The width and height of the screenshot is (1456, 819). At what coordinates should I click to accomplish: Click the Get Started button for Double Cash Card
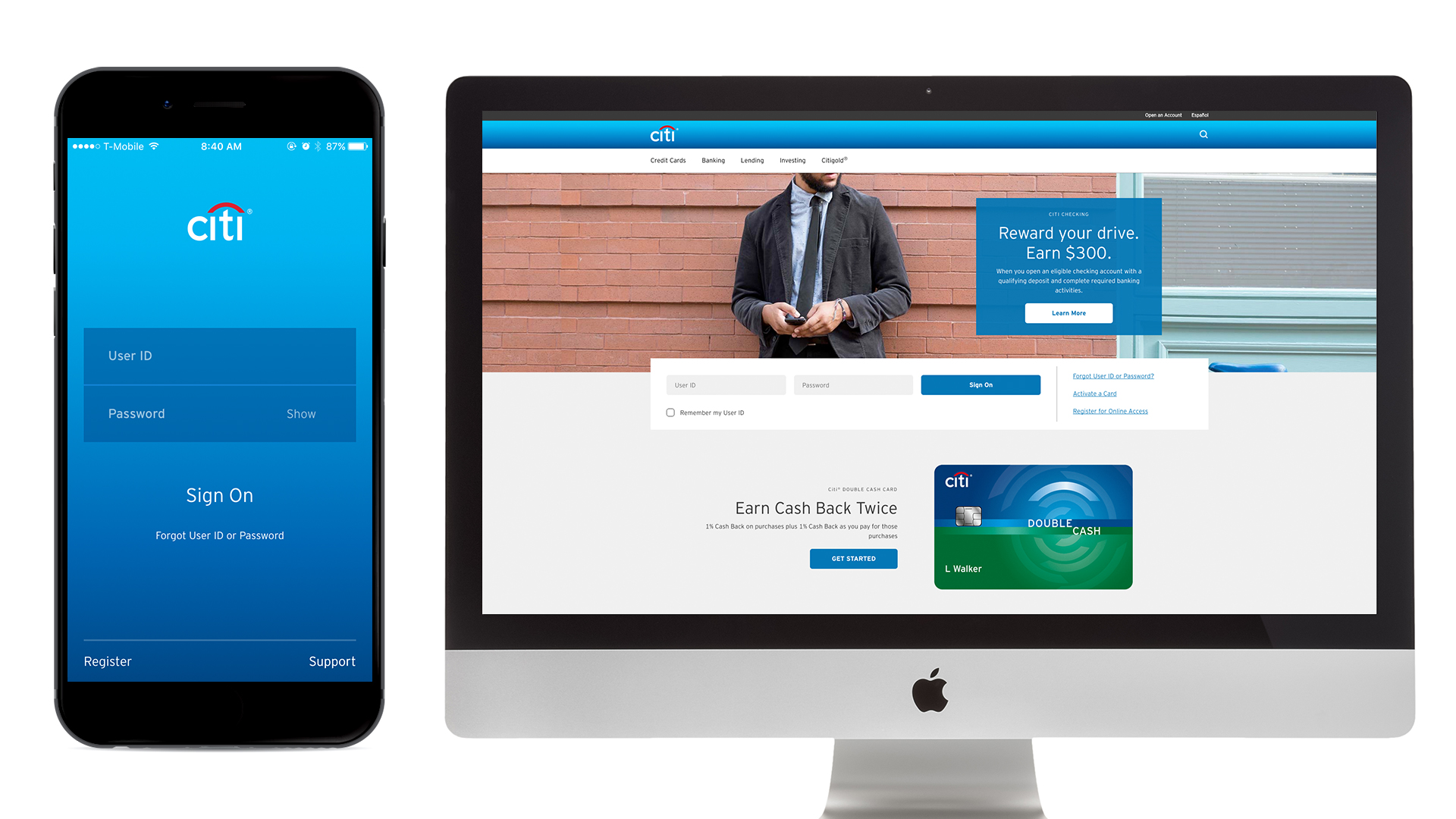click(x=852, y=558)
